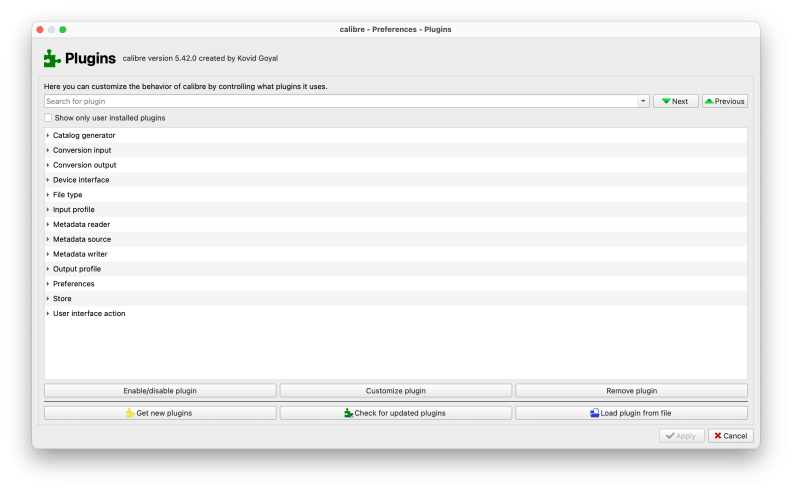Click the Customize plugin button
The height and width of the screenshot is (491, 792).
click(x=395, y=390)
